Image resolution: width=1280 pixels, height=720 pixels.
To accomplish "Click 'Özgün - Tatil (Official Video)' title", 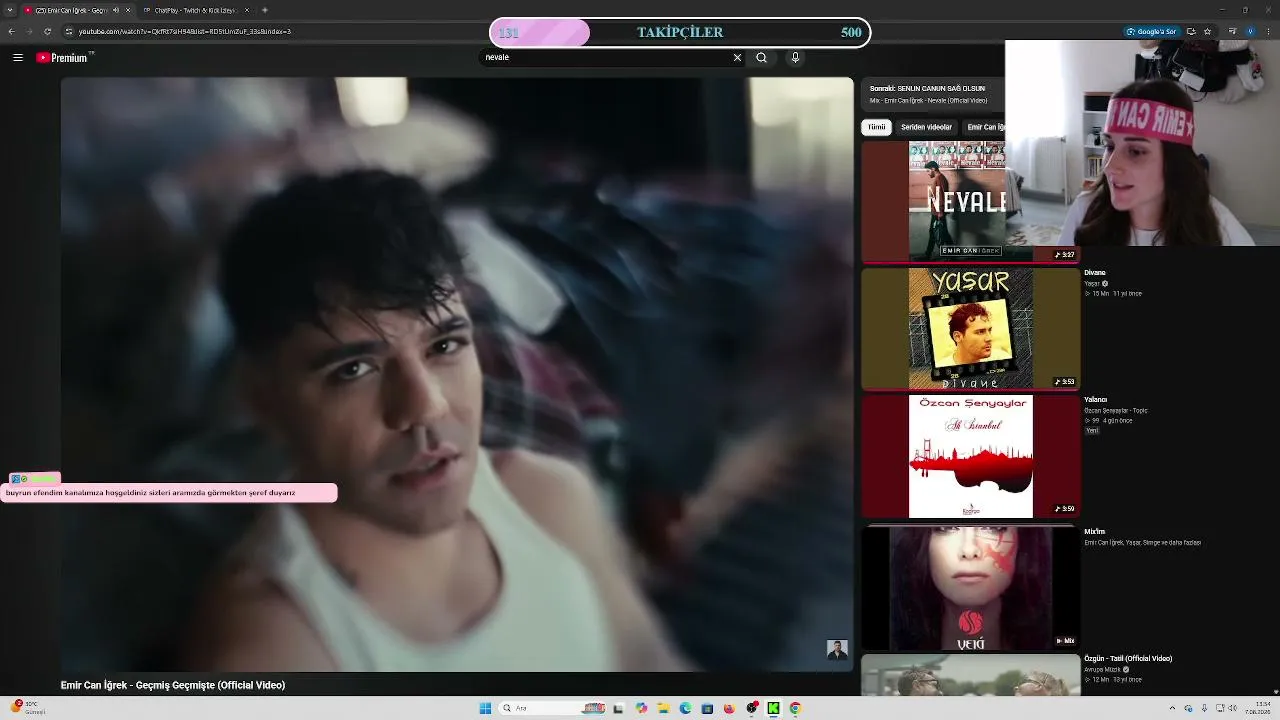I will pos(1128,659).
